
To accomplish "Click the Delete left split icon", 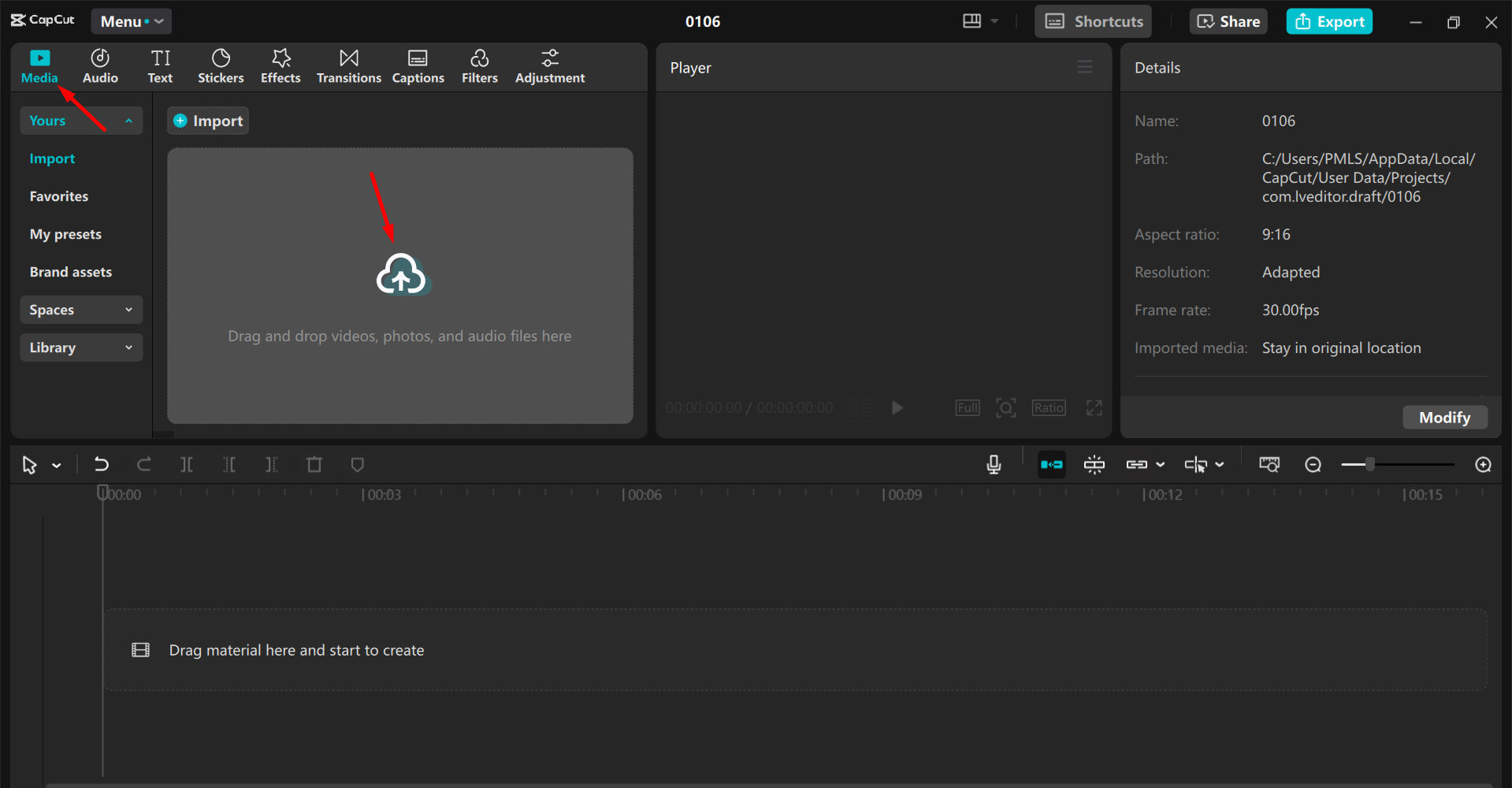I will [229, 465].
